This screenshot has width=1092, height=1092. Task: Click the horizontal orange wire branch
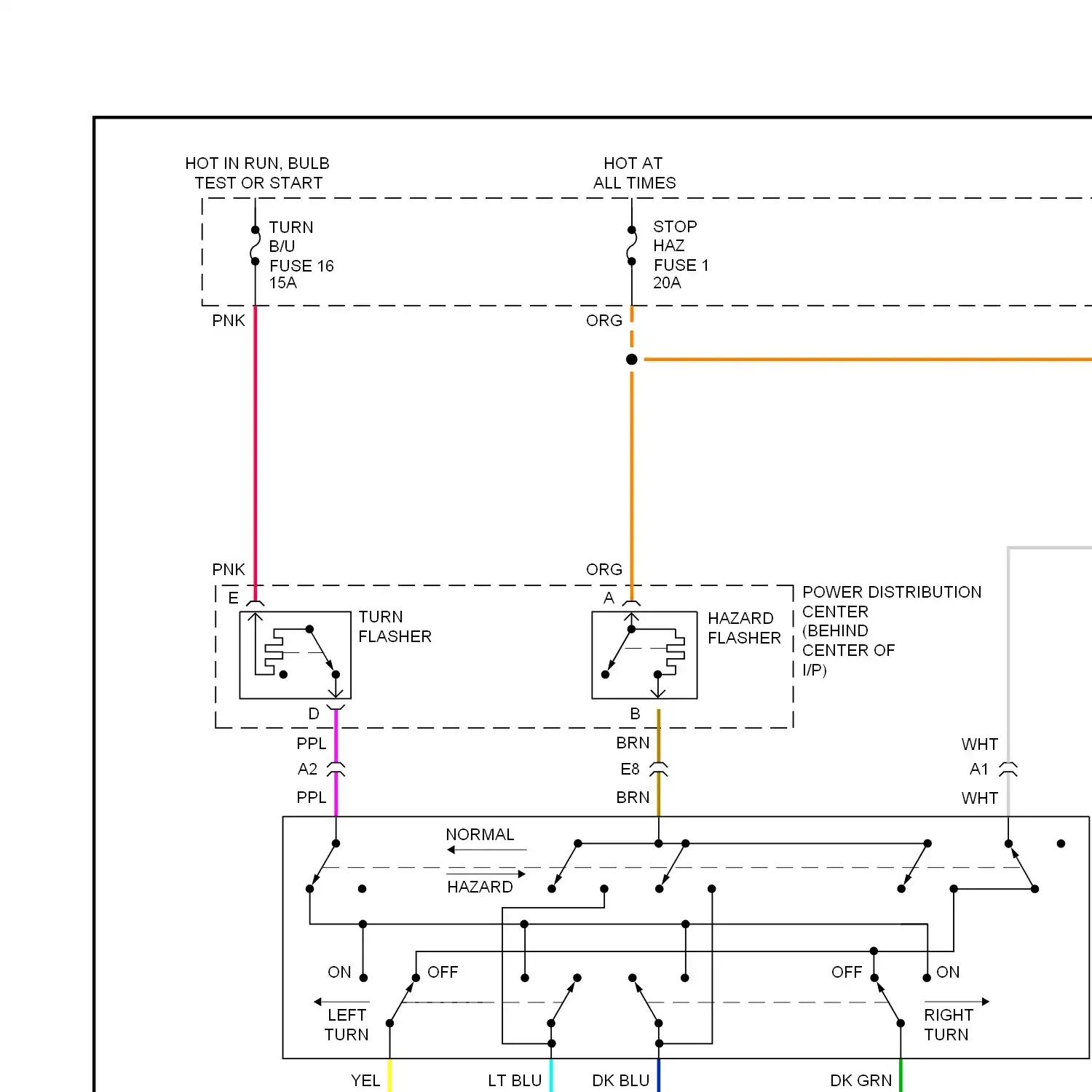(868, 359)
